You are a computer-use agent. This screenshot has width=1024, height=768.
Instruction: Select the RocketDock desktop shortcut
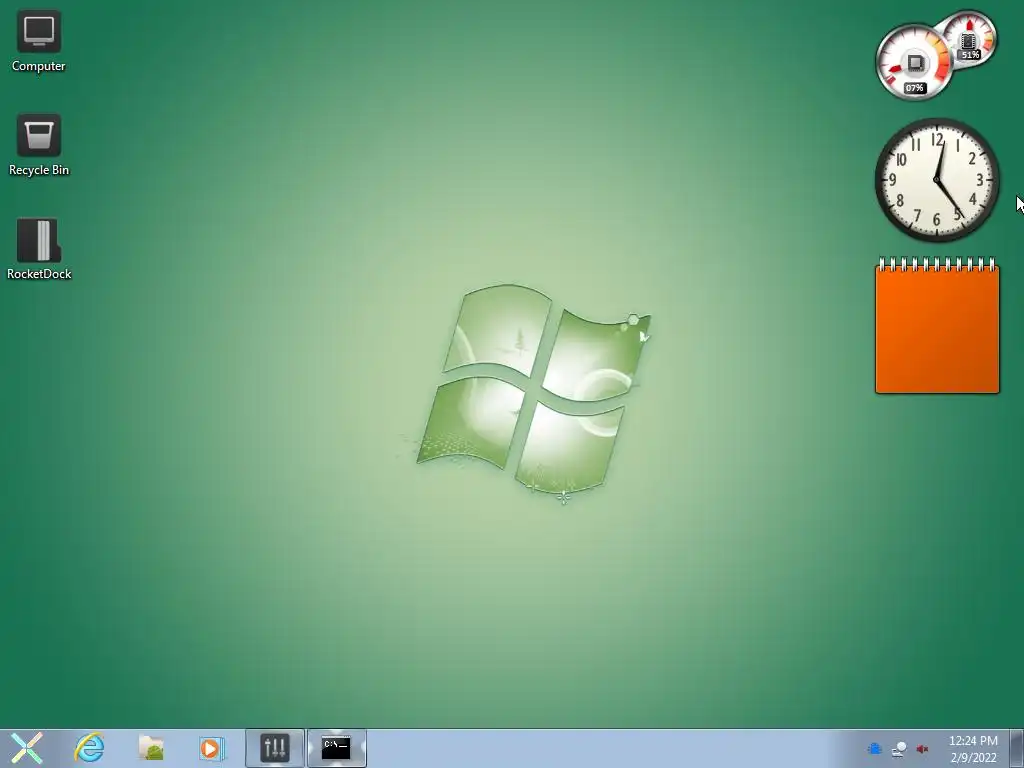(x=39, y=249)
